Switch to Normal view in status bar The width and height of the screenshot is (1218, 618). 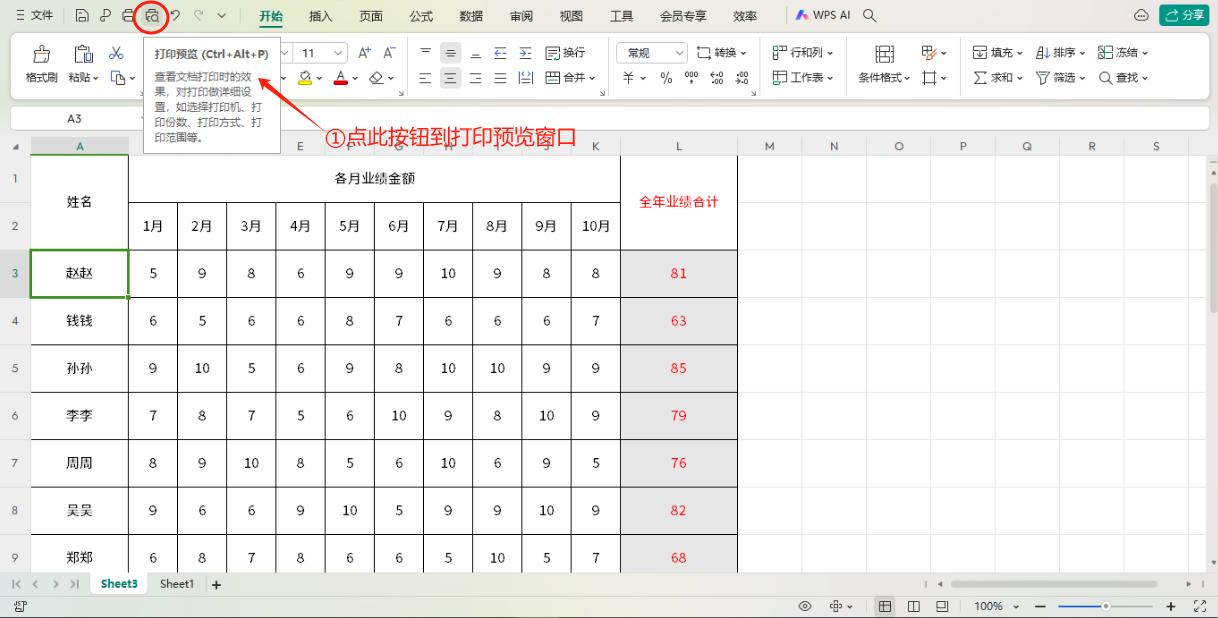point(886,606)
